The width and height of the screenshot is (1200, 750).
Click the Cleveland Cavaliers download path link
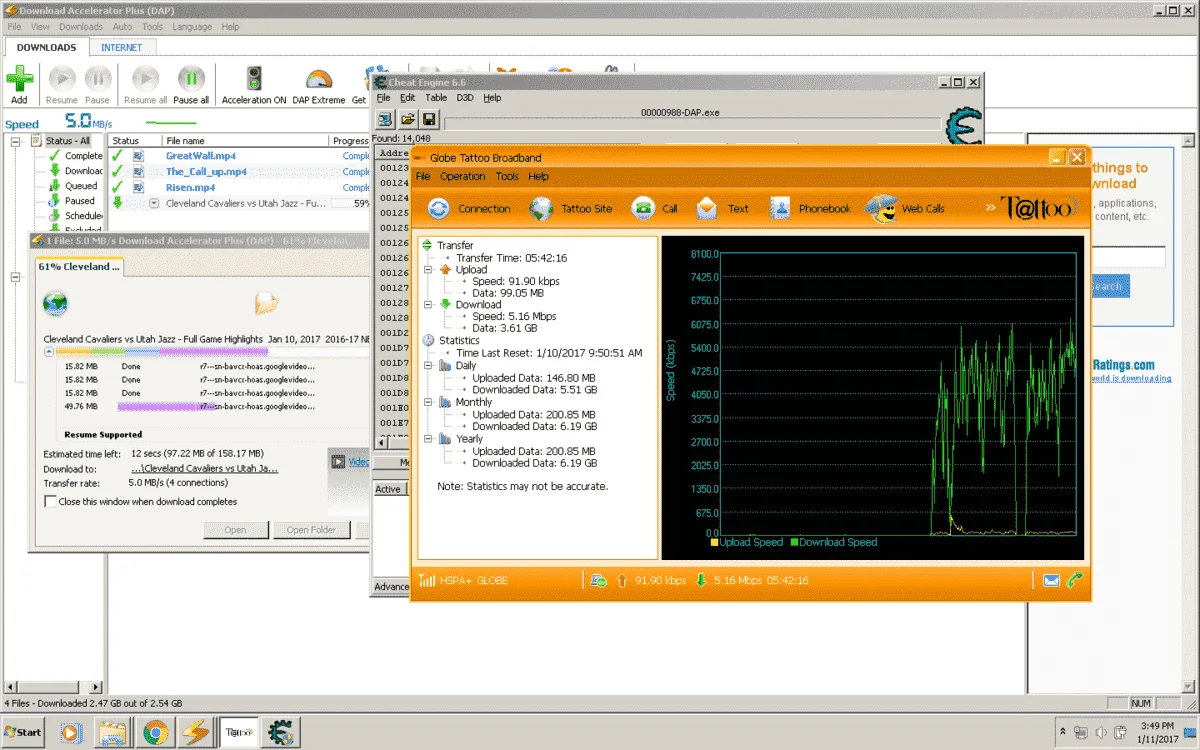[205, 468]
